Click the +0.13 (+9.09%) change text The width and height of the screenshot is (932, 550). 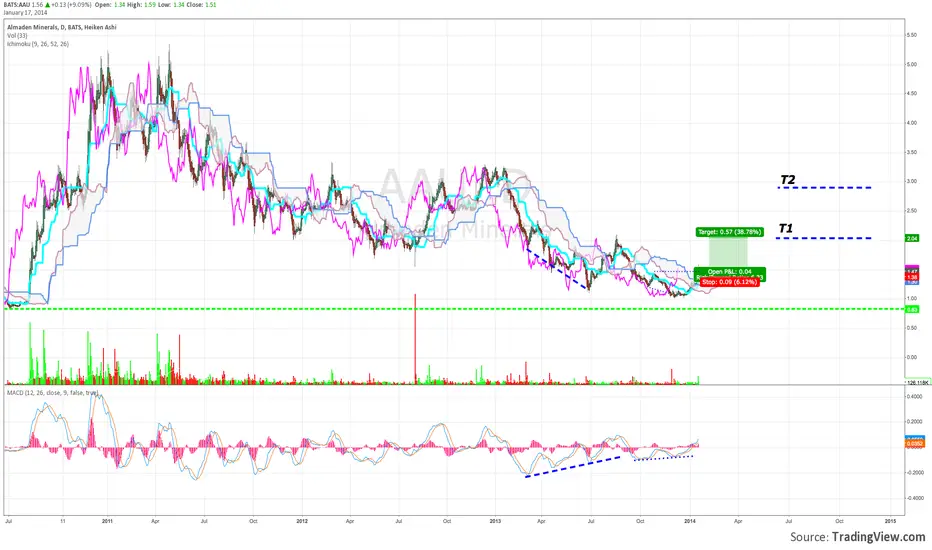tap(71, 5)
